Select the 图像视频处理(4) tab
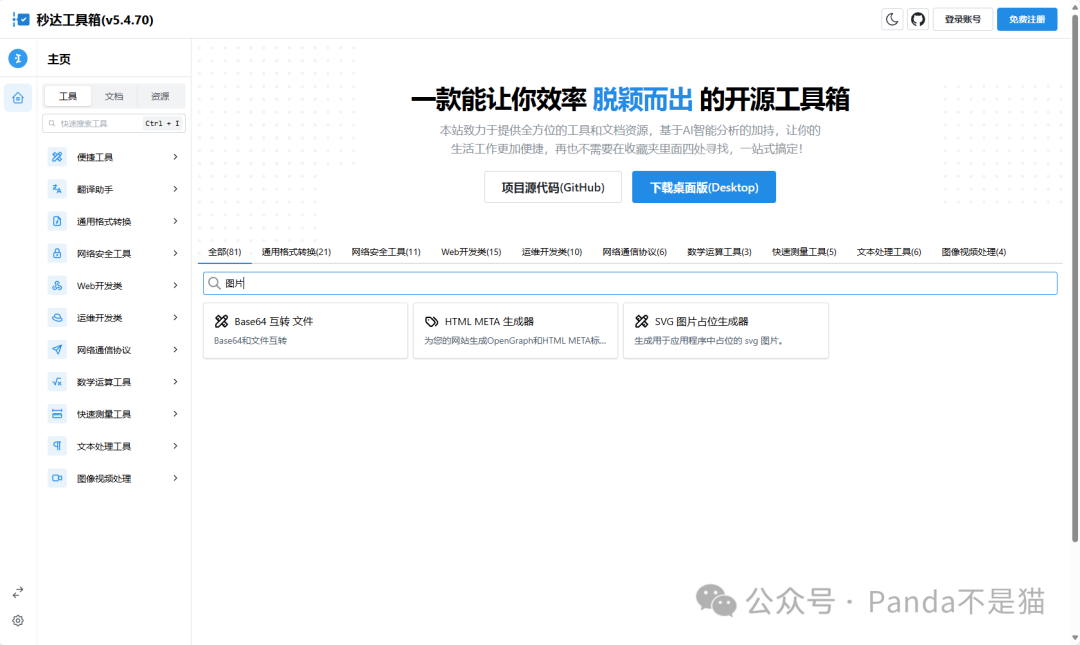 (x=973, y=252)
